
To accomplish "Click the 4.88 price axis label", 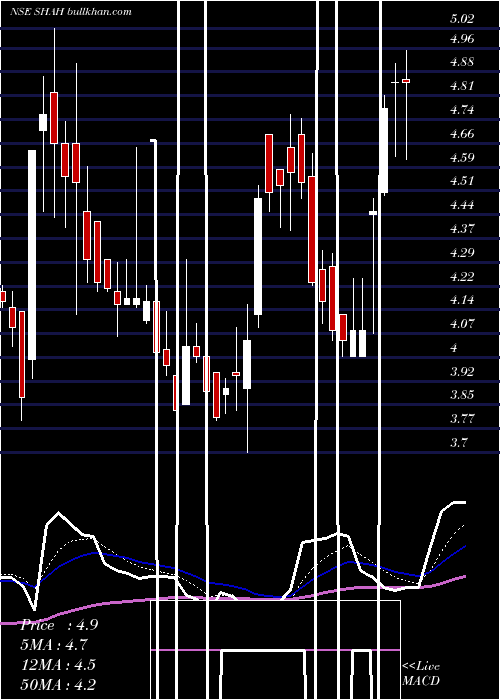I will click(462, 62).
